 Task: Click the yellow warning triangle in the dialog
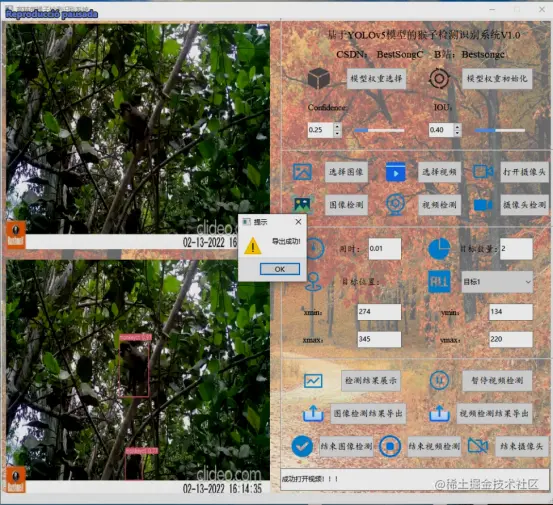[x=253, y=246]
